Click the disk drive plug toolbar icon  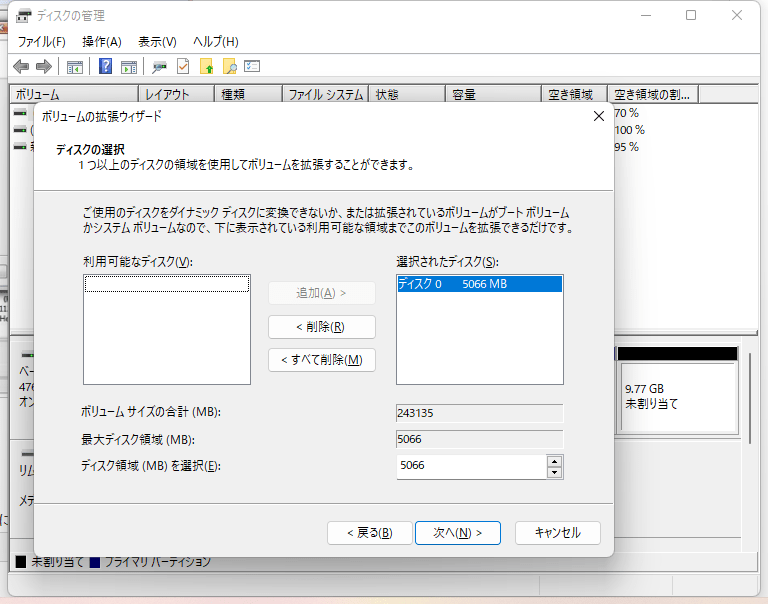click(x=159, y=67)
